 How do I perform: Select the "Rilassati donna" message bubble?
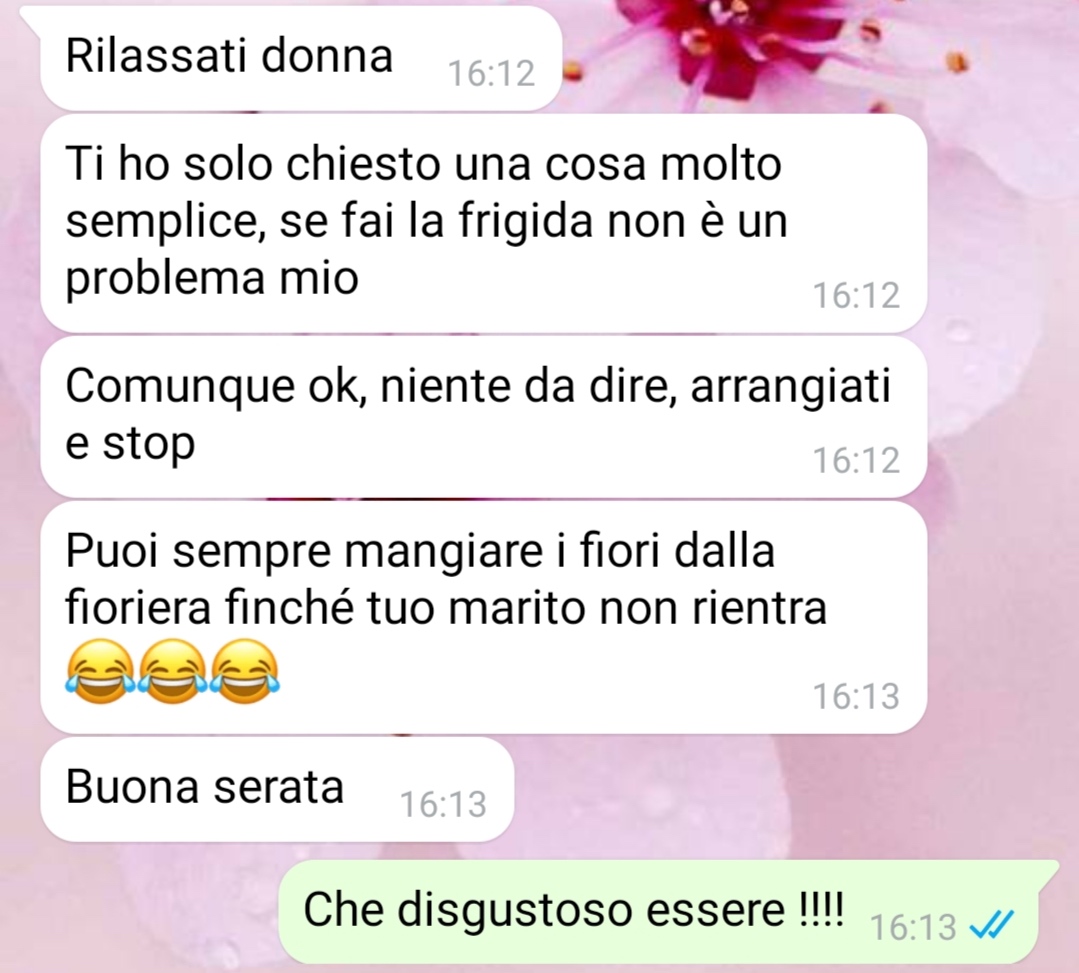pyautogui.click(x=301, y=58)
